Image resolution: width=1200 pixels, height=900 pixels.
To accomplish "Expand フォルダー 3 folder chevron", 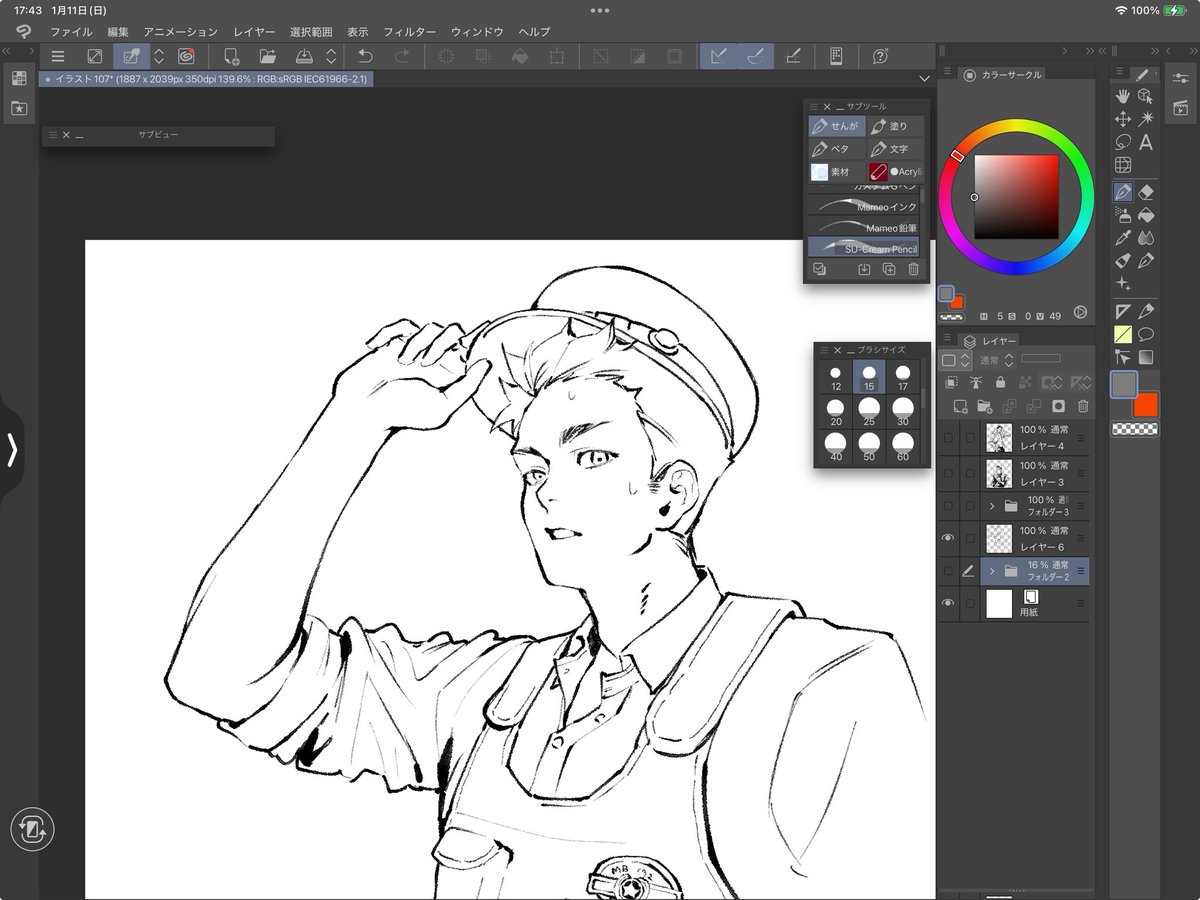I will [x=991, y=505].
